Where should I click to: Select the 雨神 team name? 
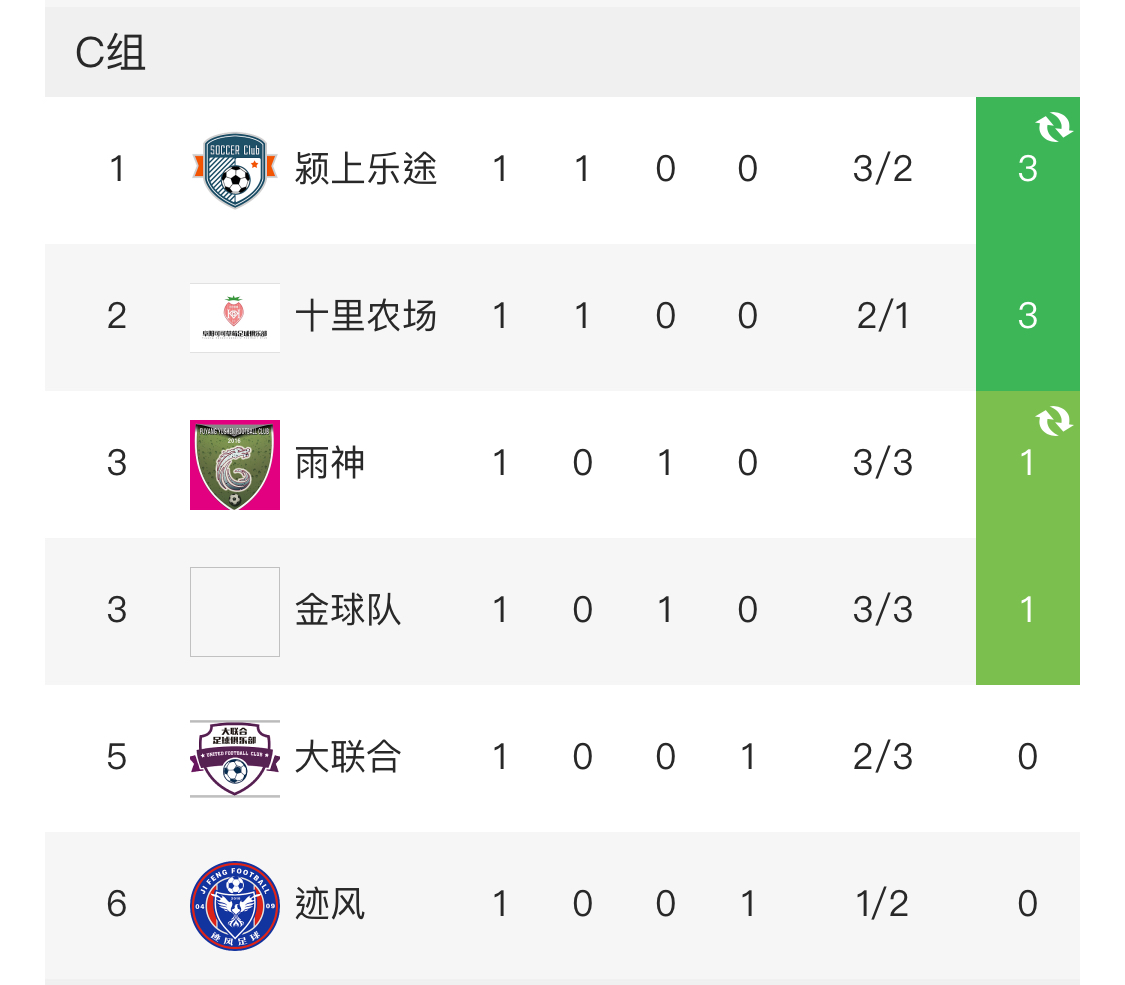click(x=330, y=463)
